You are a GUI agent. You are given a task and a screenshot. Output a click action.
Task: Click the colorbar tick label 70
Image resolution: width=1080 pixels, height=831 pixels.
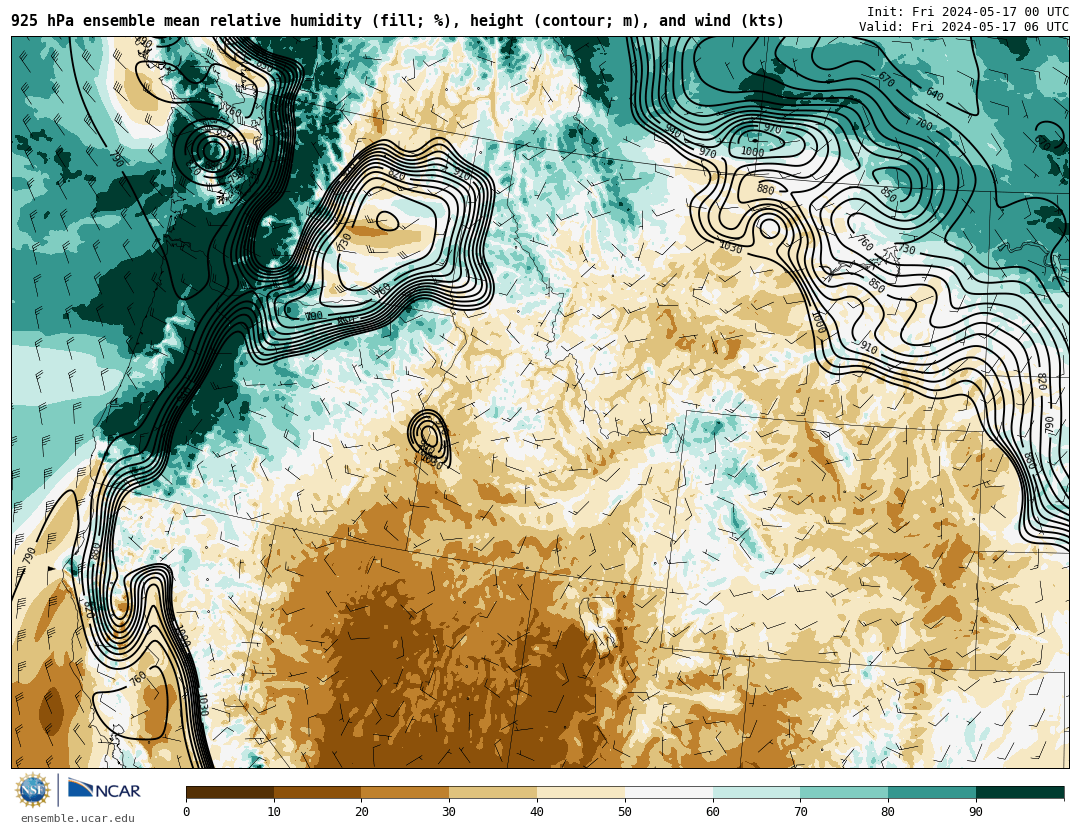tap(800, 812)
